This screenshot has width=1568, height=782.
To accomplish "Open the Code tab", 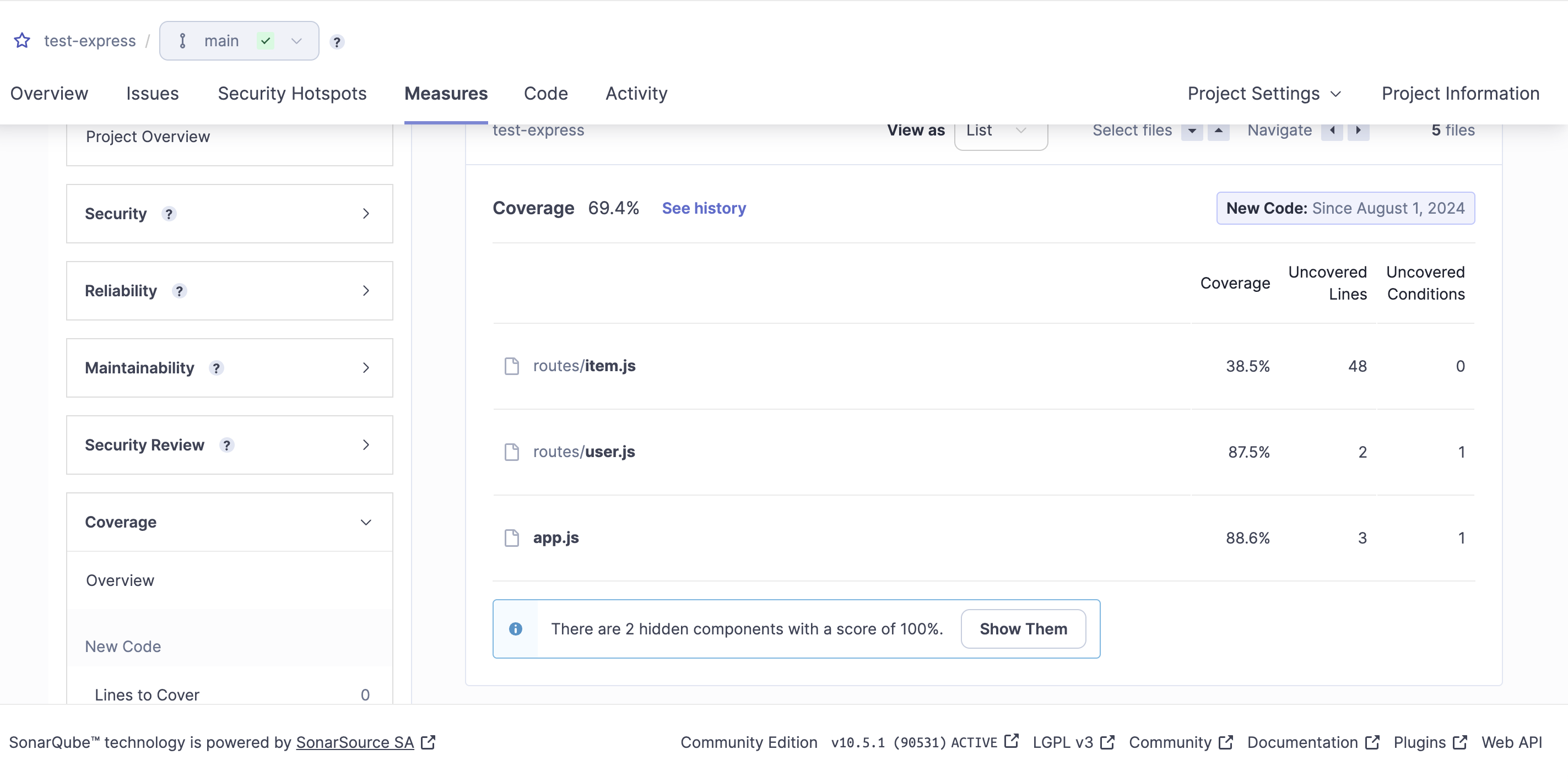I will coord(546,94).
